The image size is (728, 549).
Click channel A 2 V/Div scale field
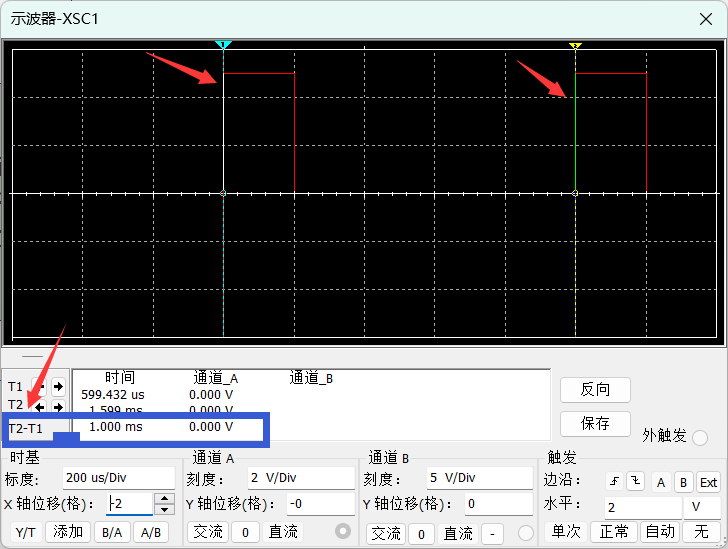coord(301,478)
